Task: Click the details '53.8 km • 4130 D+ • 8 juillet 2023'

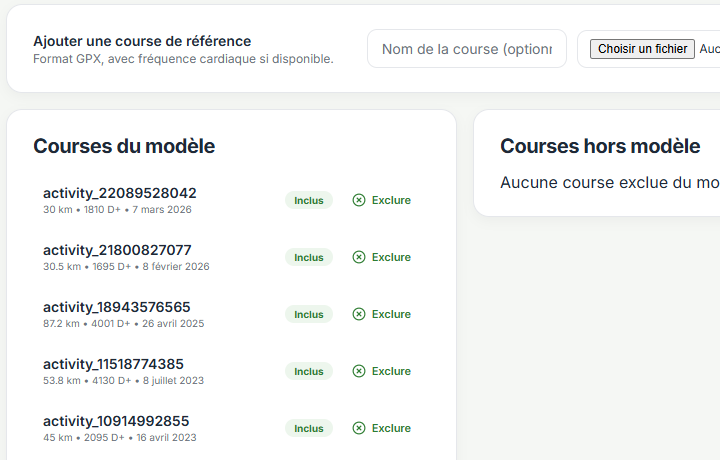Action: coord(124,380)
